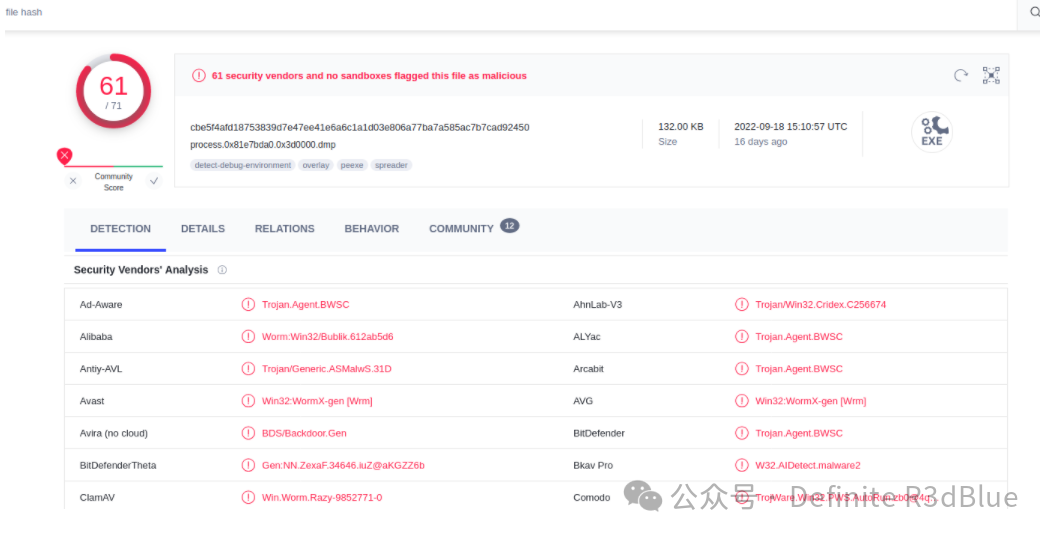
Task: Vote positive with community checkmark icon
Action: pyautogui.click(x=154, y=181)
